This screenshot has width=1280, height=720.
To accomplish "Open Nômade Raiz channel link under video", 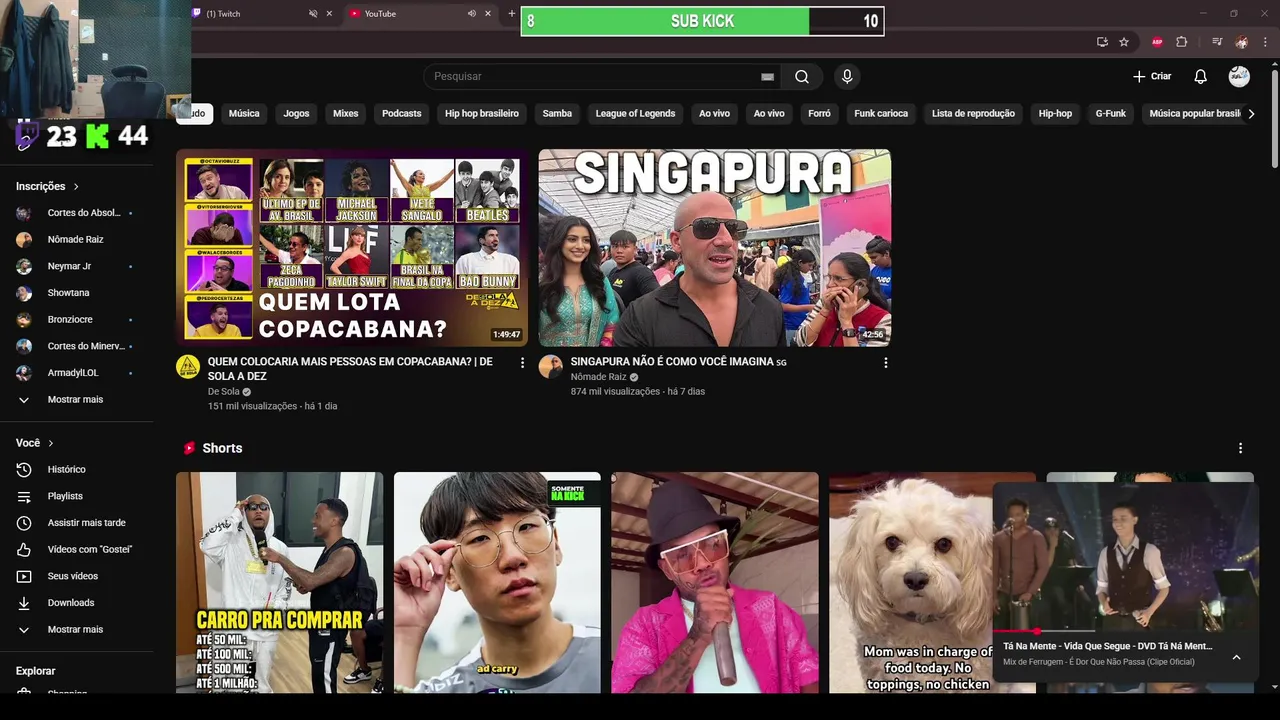I will (x=598, y=377).
